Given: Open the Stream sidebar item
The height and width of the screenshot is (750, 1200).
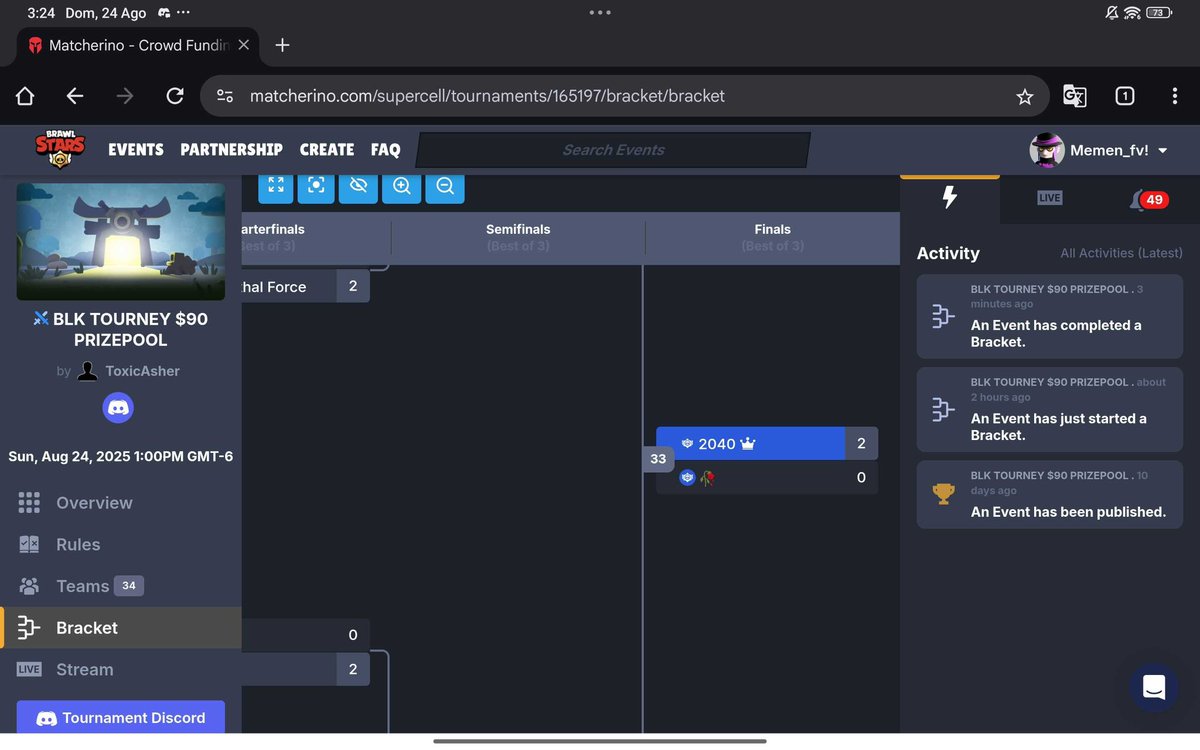Looking at the screenshot, I should pos(120,670).
